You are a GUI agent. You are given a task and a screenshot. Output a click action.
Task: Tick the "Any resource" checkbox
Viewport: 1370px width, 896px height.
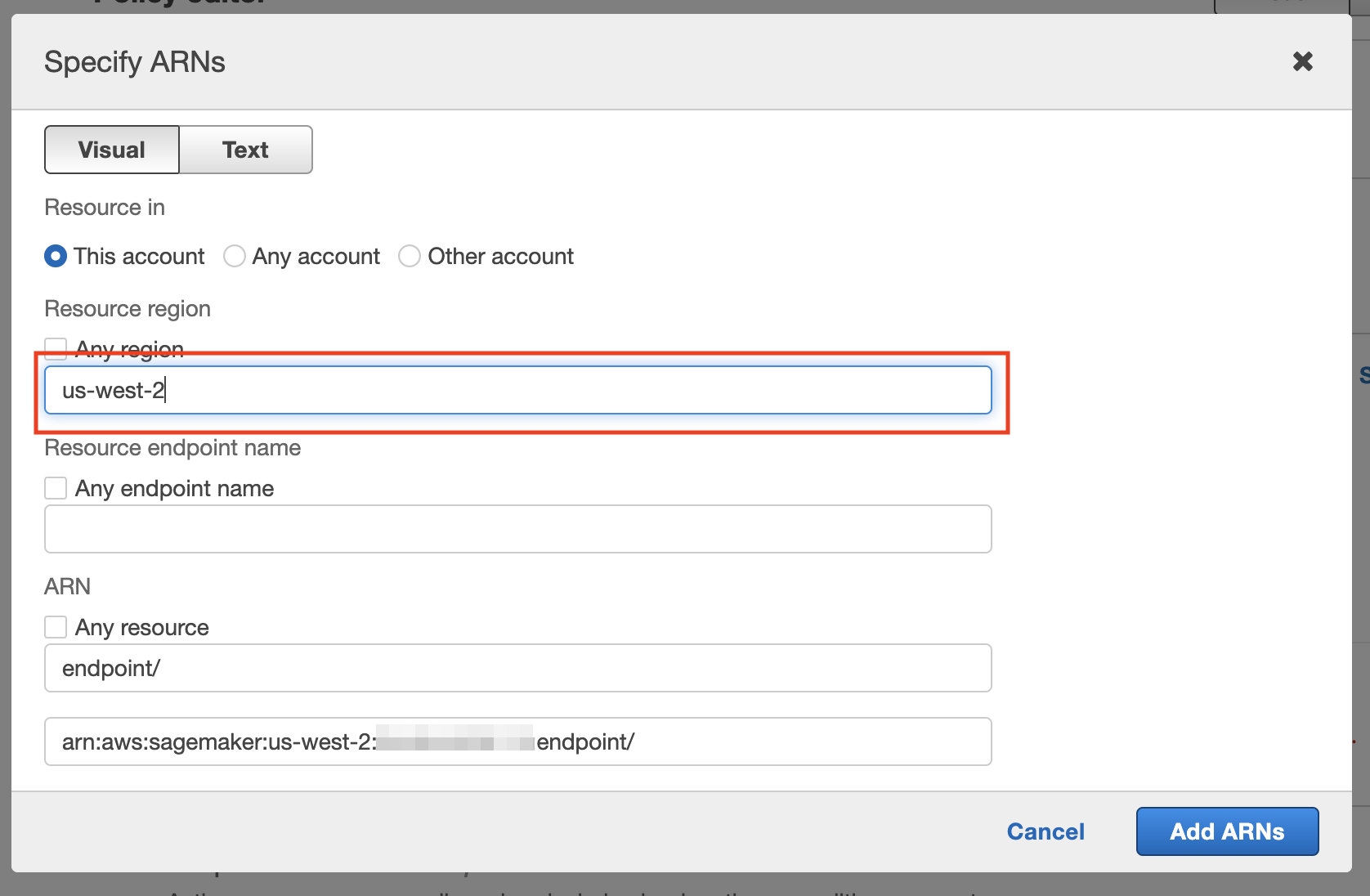tap(55, 626)
